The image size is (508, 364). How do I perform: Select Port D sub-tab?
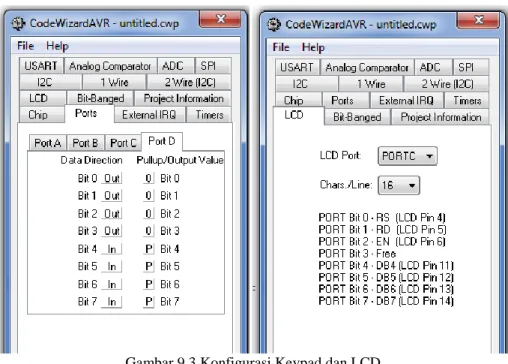(x=162, y=141)
